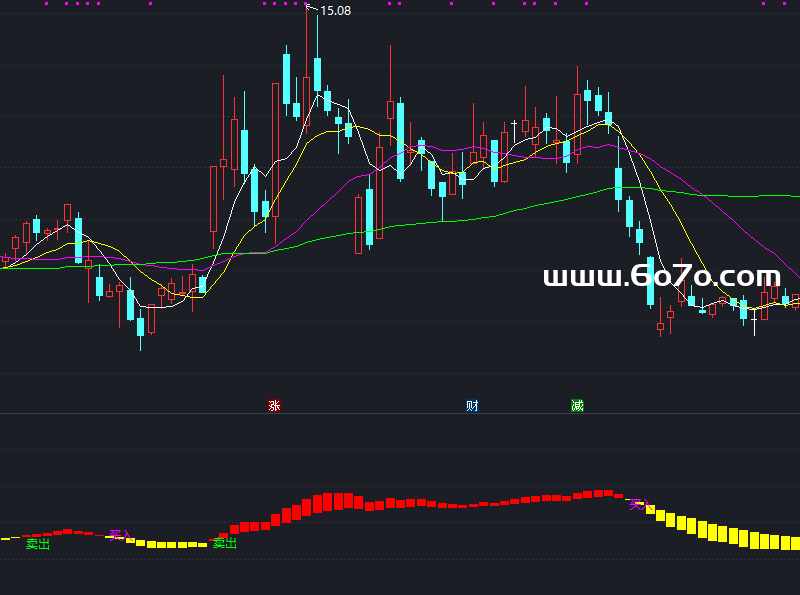This screenshot has width=800, height=595.
Task: Click the tallest red indicator bar
Action: [340, 500]
